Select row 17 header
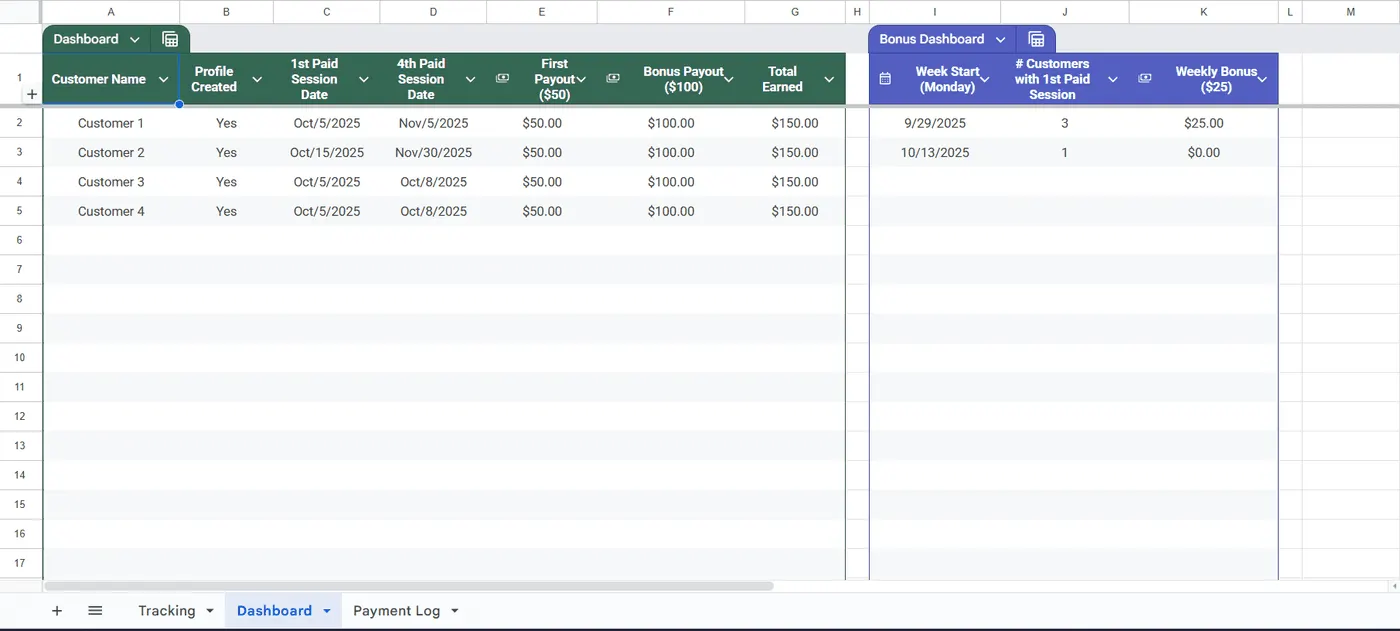This screenshot has width=1400, height=631. coord(20,564)
